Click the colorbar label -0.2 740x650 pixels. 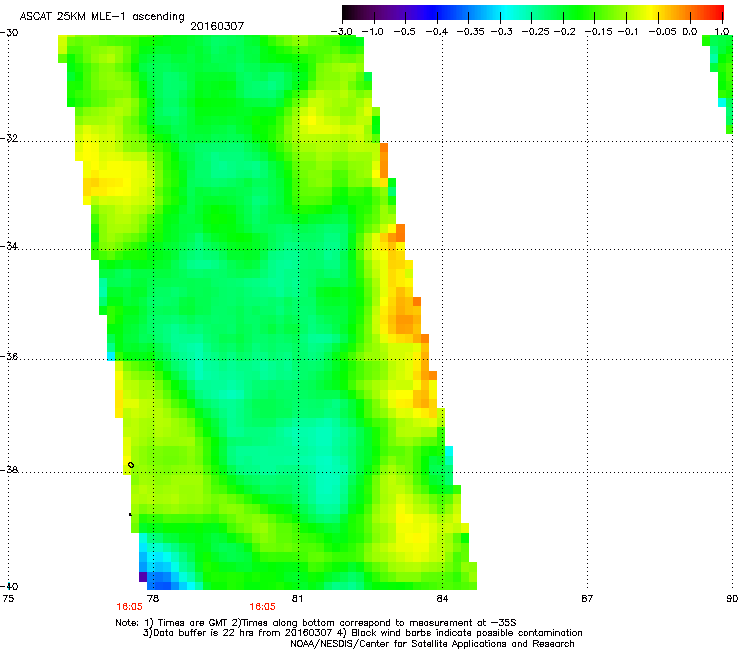coord(564,32)
